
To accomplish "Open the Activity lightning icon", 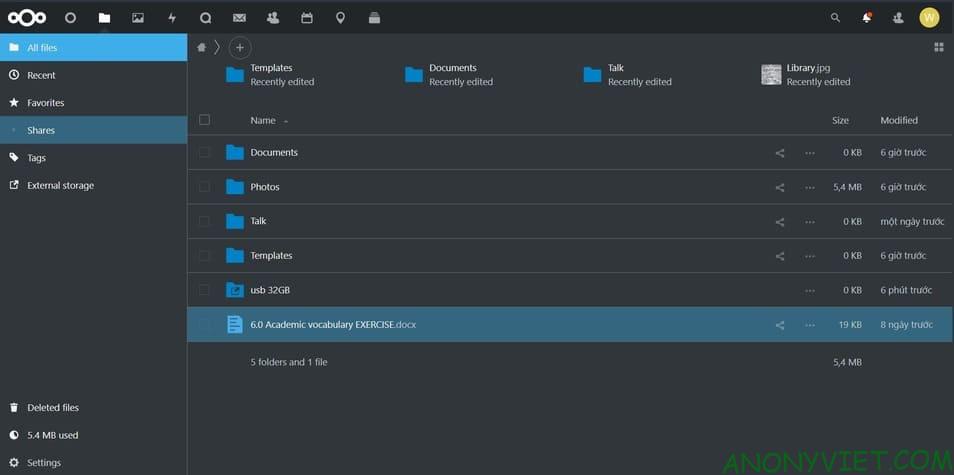I will click(171, 18).
